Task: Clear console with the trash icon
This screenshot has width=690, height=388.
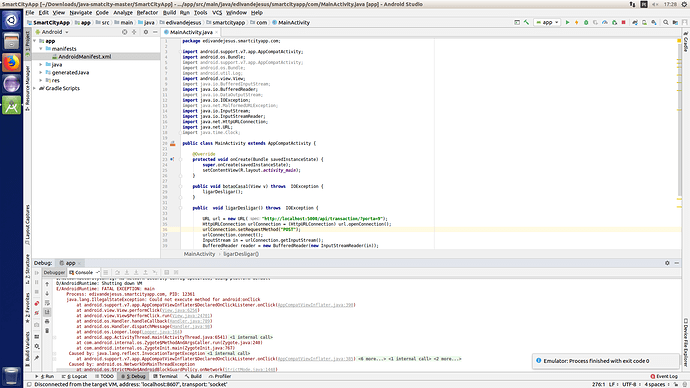Action: click(47, 331)
